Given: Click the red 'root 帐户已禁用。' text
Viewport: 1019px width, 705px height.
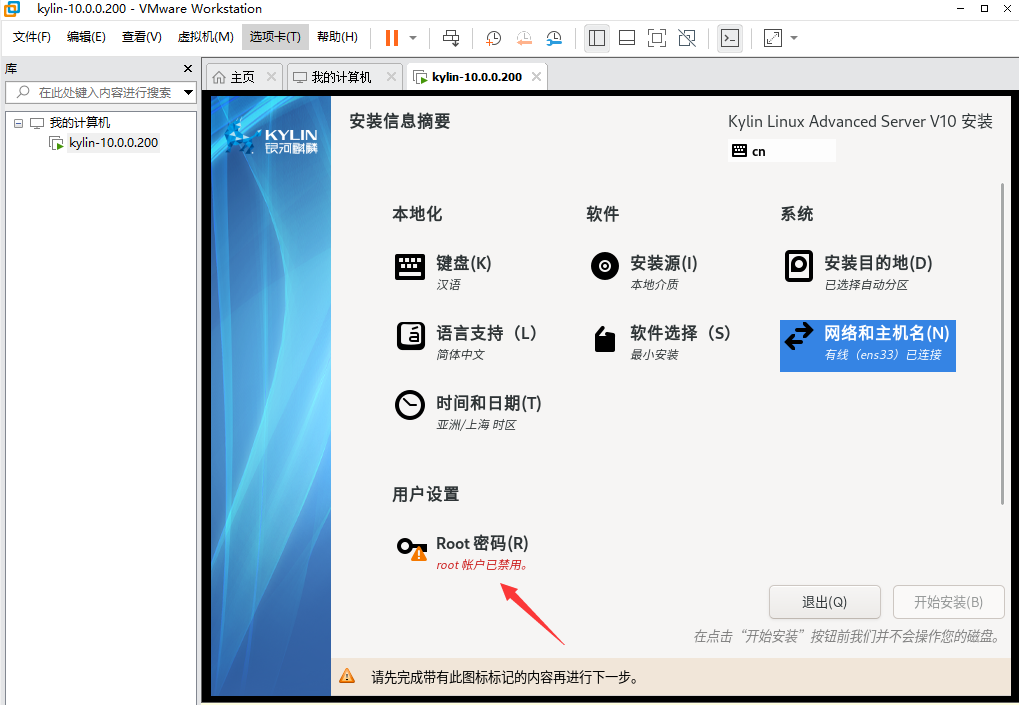Looking at the screenshot, I should [482, 565].
